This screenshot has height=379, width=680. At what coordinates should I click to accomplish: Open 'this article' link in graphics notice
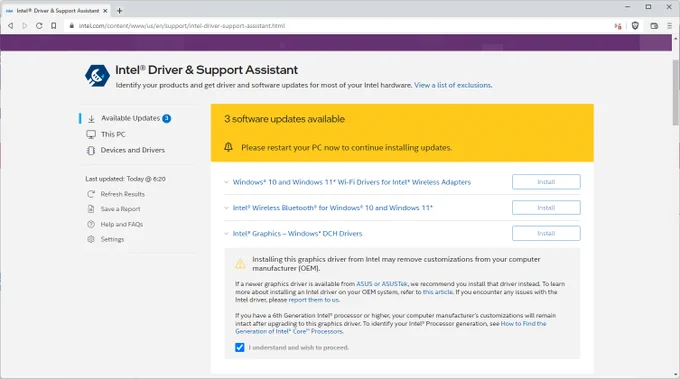(438, 292)
